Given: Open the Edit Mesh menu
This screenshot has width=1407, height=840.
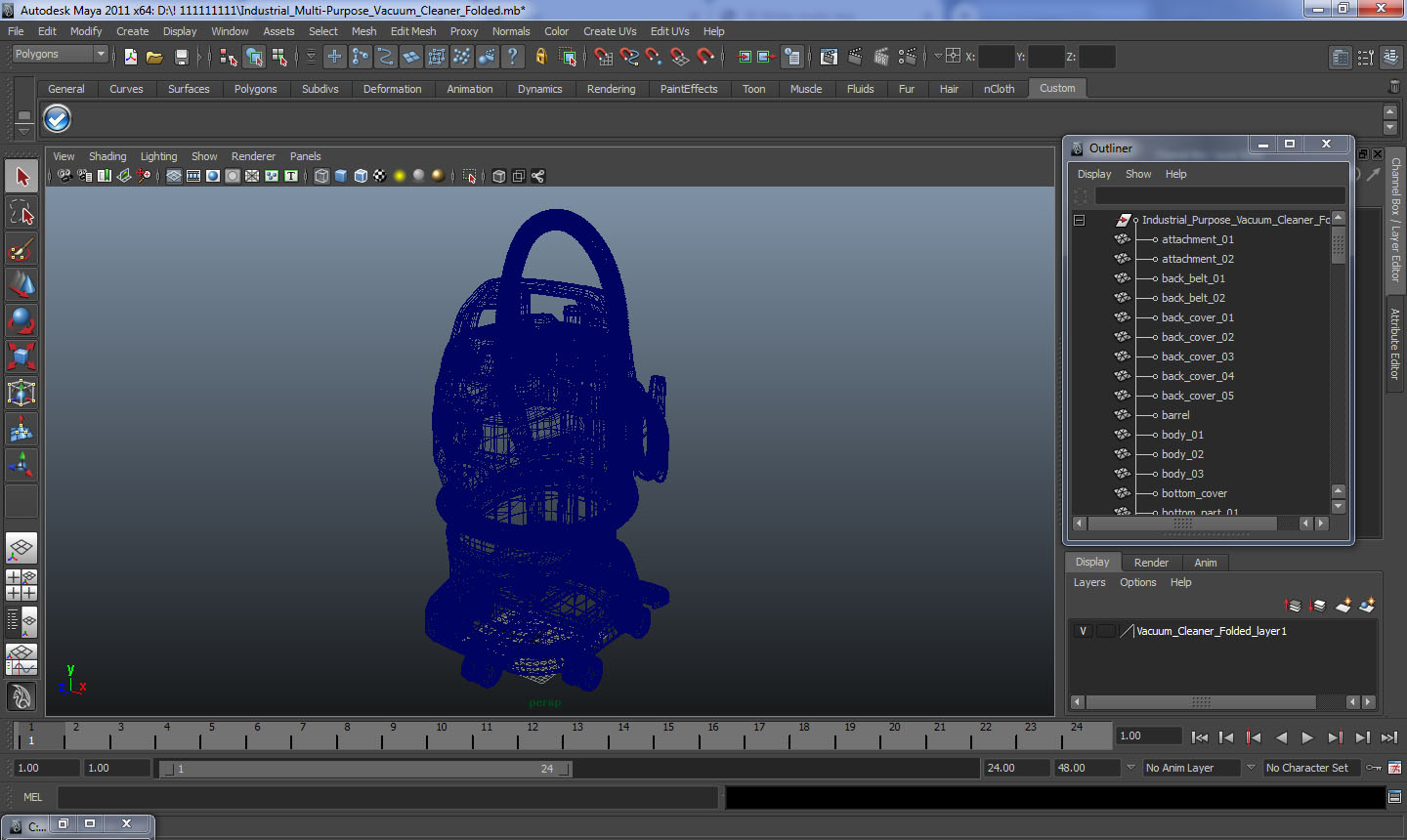Looking at the screenshot, I should click(413, 31).
